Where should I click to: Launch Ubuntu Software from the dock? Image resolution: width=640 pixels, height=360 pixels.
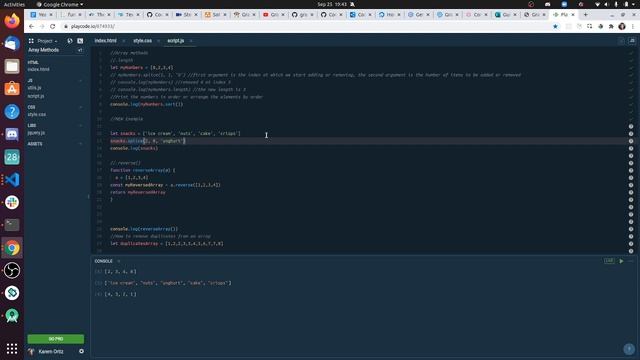pyautogui.click(x=12, y=89)
